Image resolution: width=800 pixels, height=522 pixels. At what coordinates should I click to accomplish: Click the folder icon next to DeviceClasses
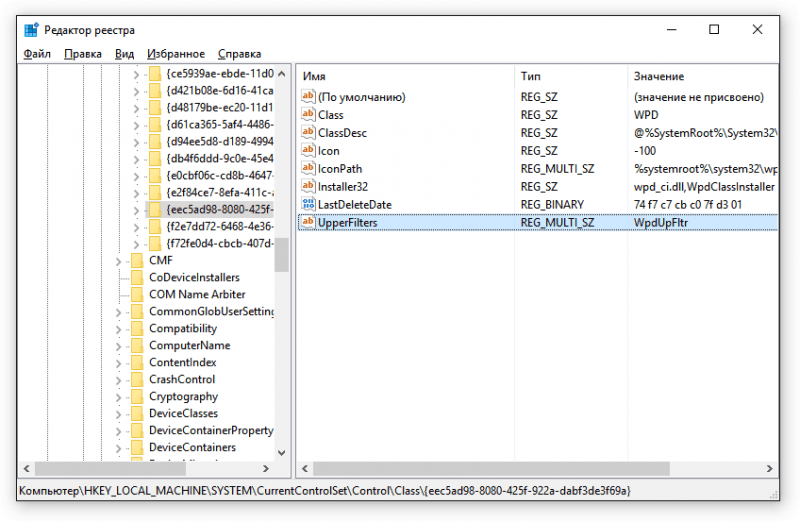pos(137,413)
